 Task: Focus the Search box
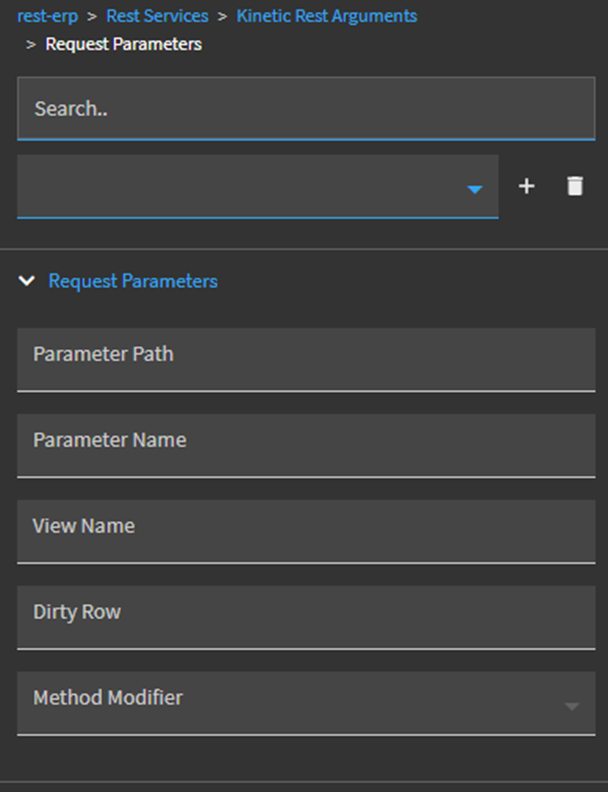[x=305, y=108]
